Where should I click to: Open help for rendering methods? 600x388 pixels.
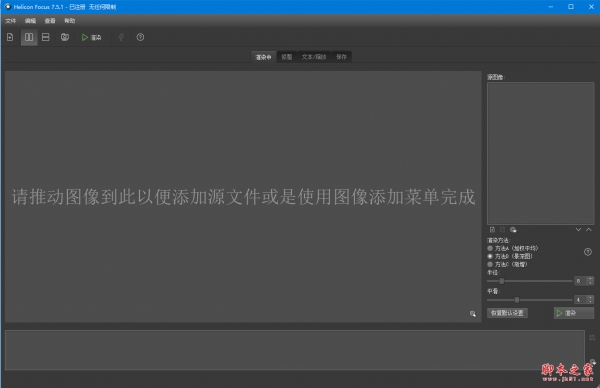pos(588,252)
